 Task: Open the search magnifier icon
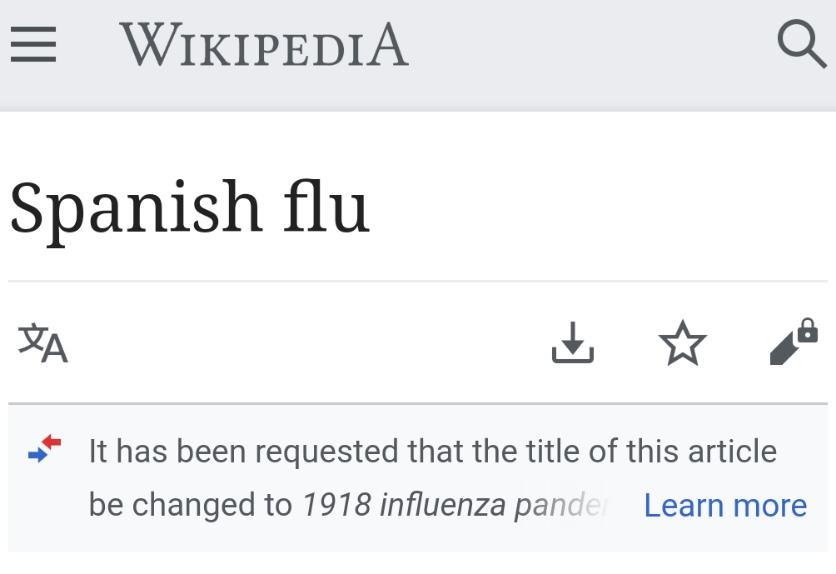[x=802, y=44]
